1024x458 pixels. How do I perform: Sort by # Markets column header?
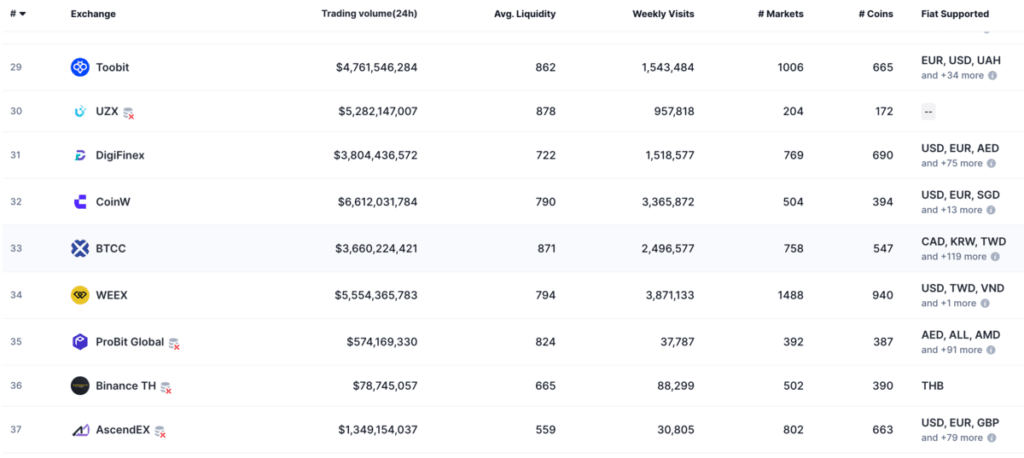[780, 14]
